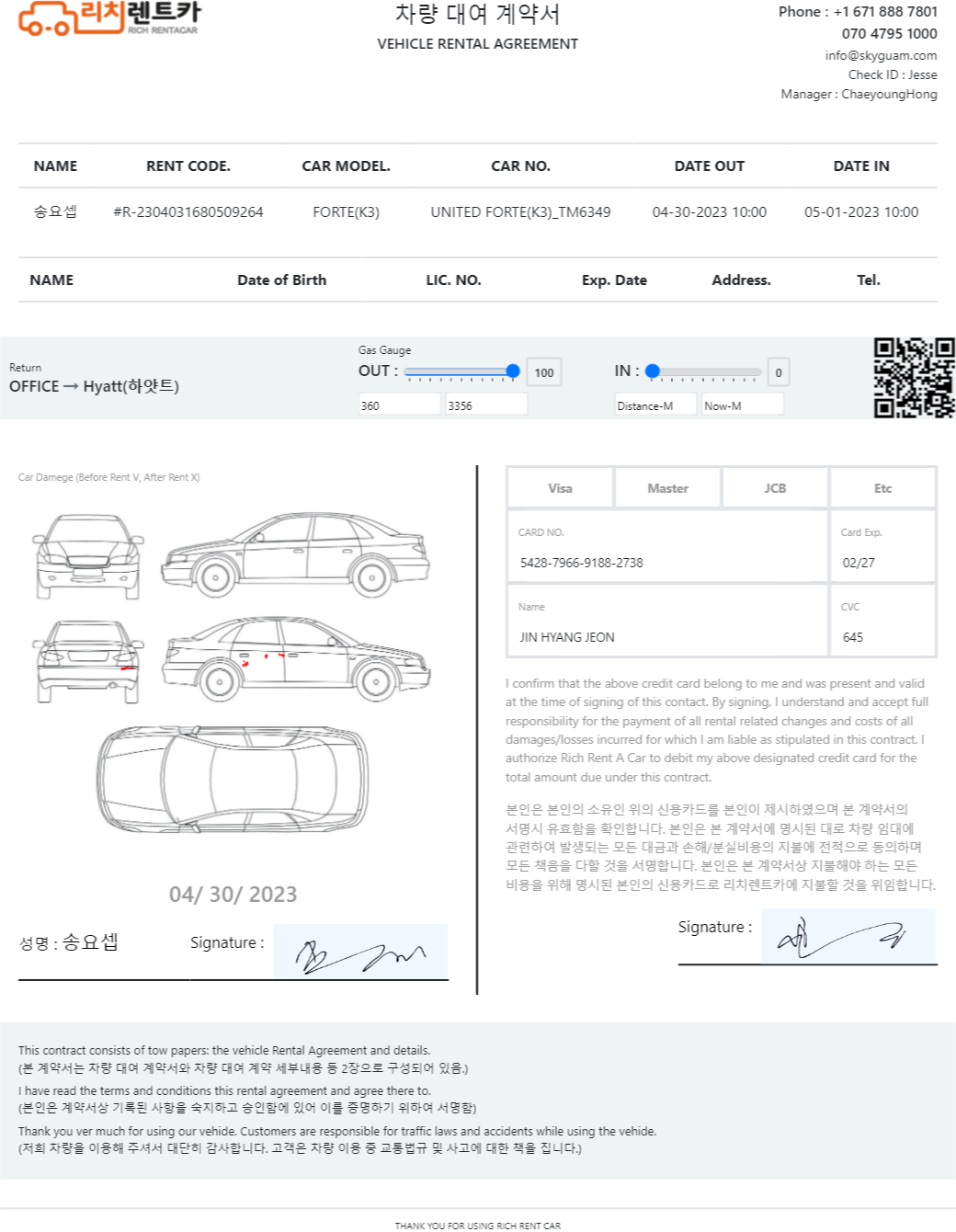The image size is (956, 1232).
Task: Click phone number 070 4795 1000
Action: pyautogui.click(x=889, y=34)
